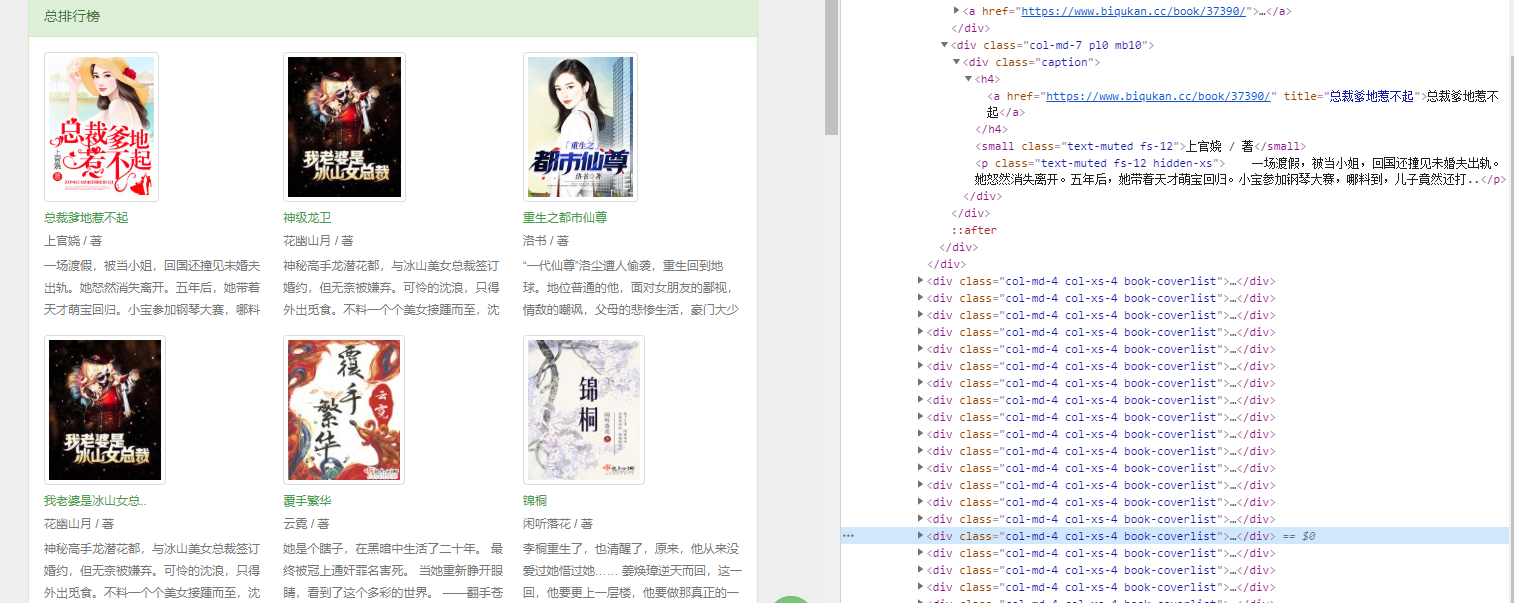The image size is (1514, 603).
Task: Open the 神级龙卫 title link
Action: (x=307, y=217)
